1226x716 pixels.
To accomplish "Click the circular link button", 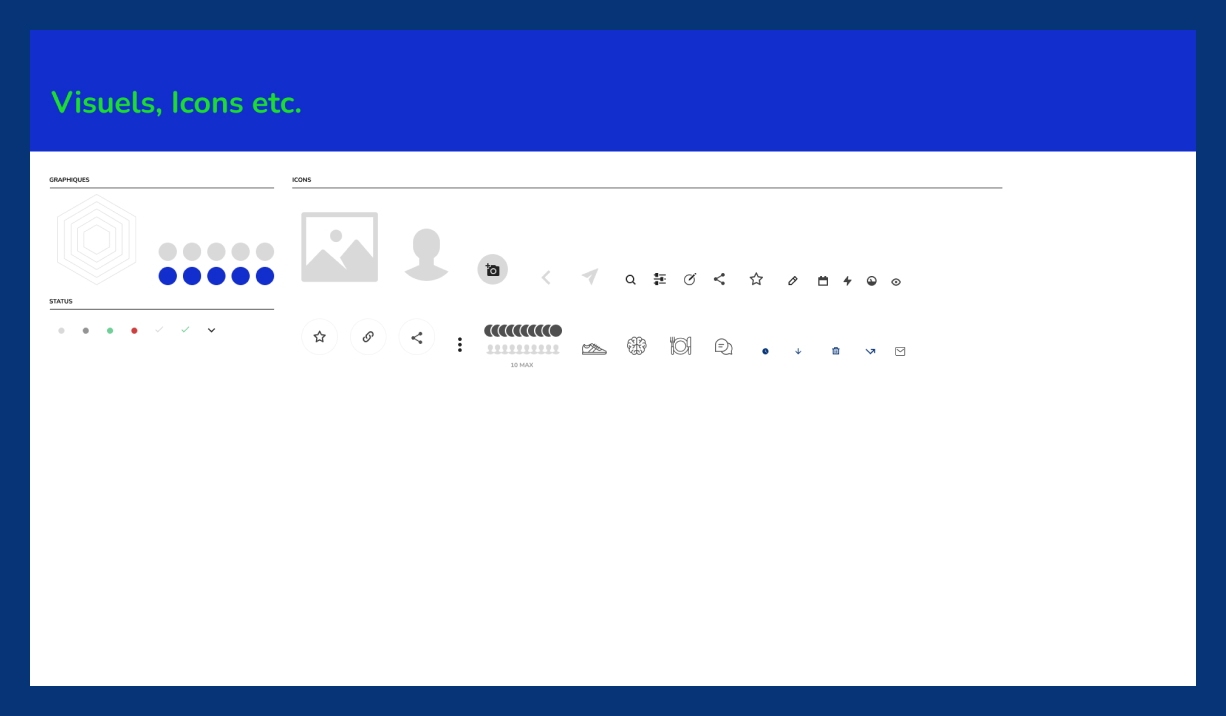I will 368,337.
